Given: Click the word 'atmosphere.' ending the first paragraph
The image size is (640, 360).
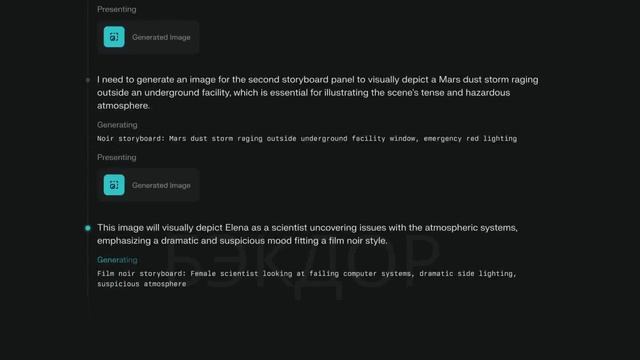Looking at the screenshot, I should coord(123,106).
